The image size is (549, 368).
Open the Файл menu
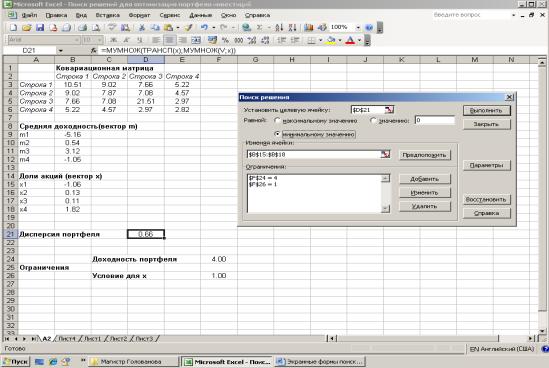tap(29, 15)
